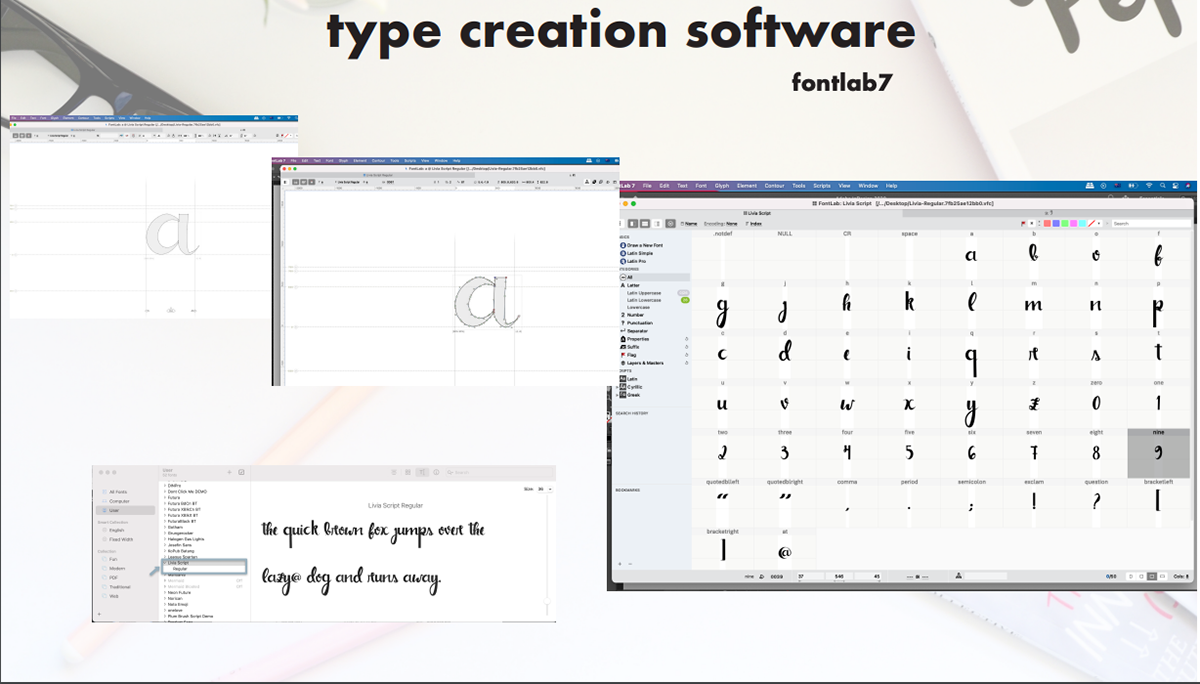Pick the red color flag swatch
Image resolution: width=1200 pixels, height=684 pixels.
tap(1047, 223)
